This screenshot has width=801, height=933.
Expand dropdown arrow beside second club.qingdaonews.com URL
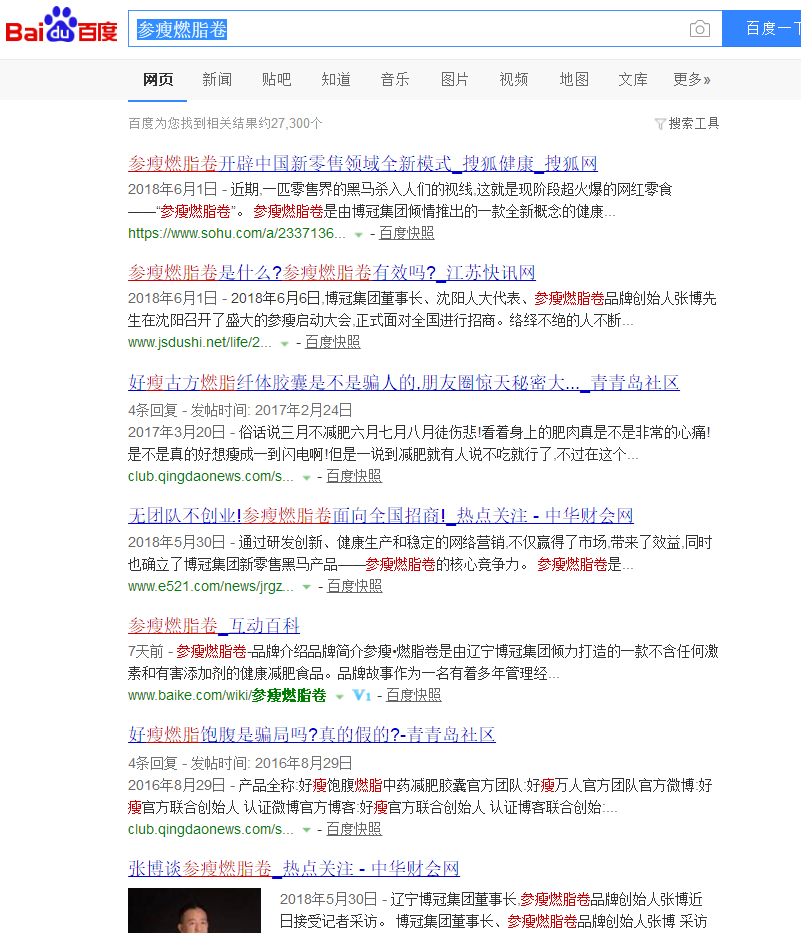click(x=306, y=830)
